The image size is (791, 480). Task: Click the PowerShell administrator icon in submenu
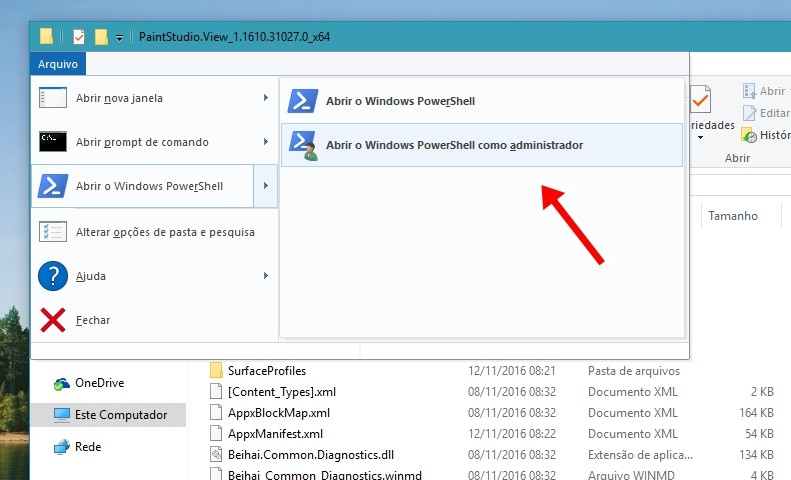(x=303, y=145)
